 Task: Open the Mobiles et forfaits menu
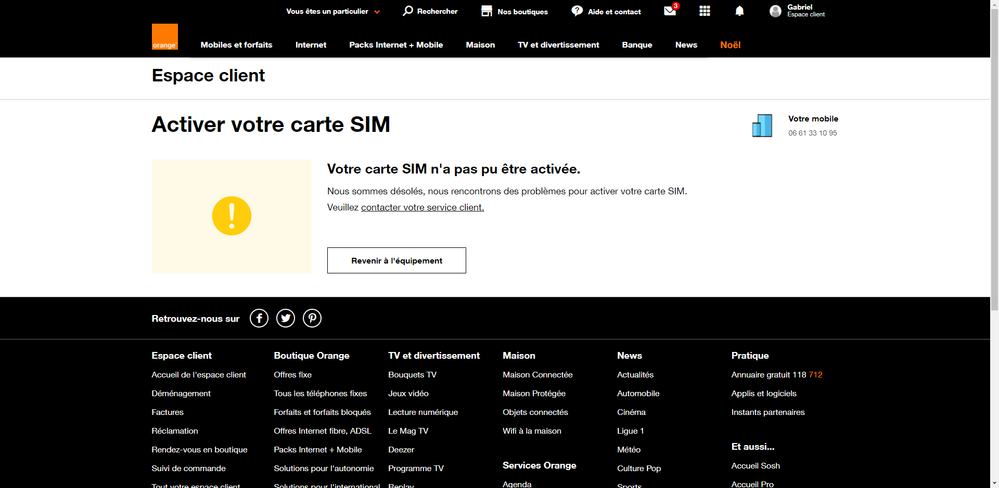click(x=236, y=45)
